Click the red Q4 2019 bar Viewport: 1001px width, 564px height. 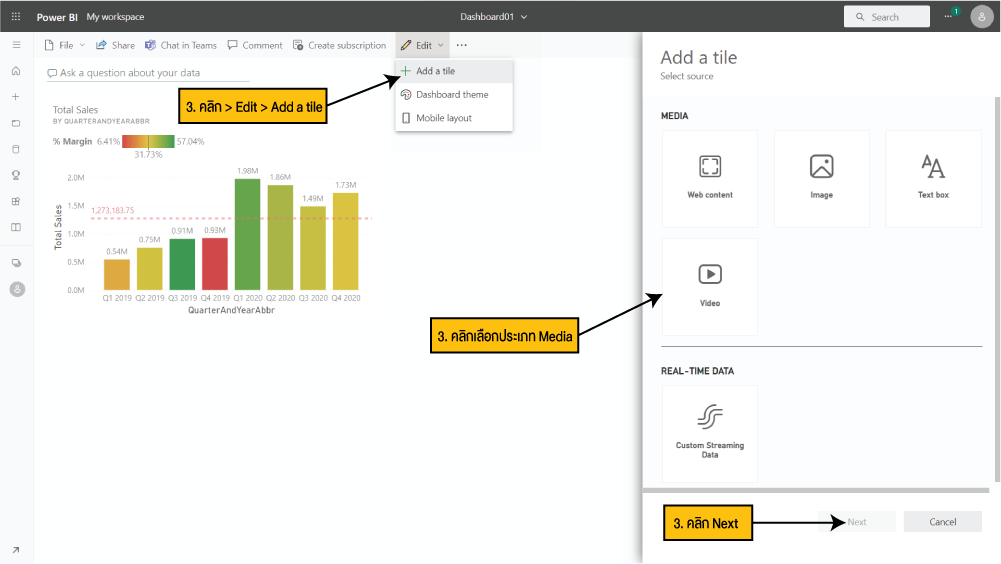tap(214, 264)
